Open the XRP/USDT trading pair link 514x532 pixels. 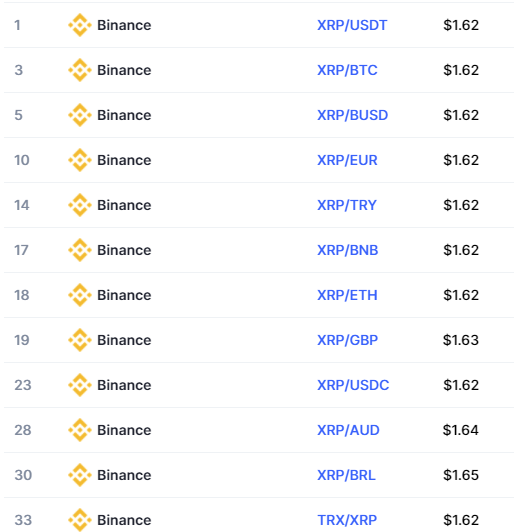coord(352,25)
